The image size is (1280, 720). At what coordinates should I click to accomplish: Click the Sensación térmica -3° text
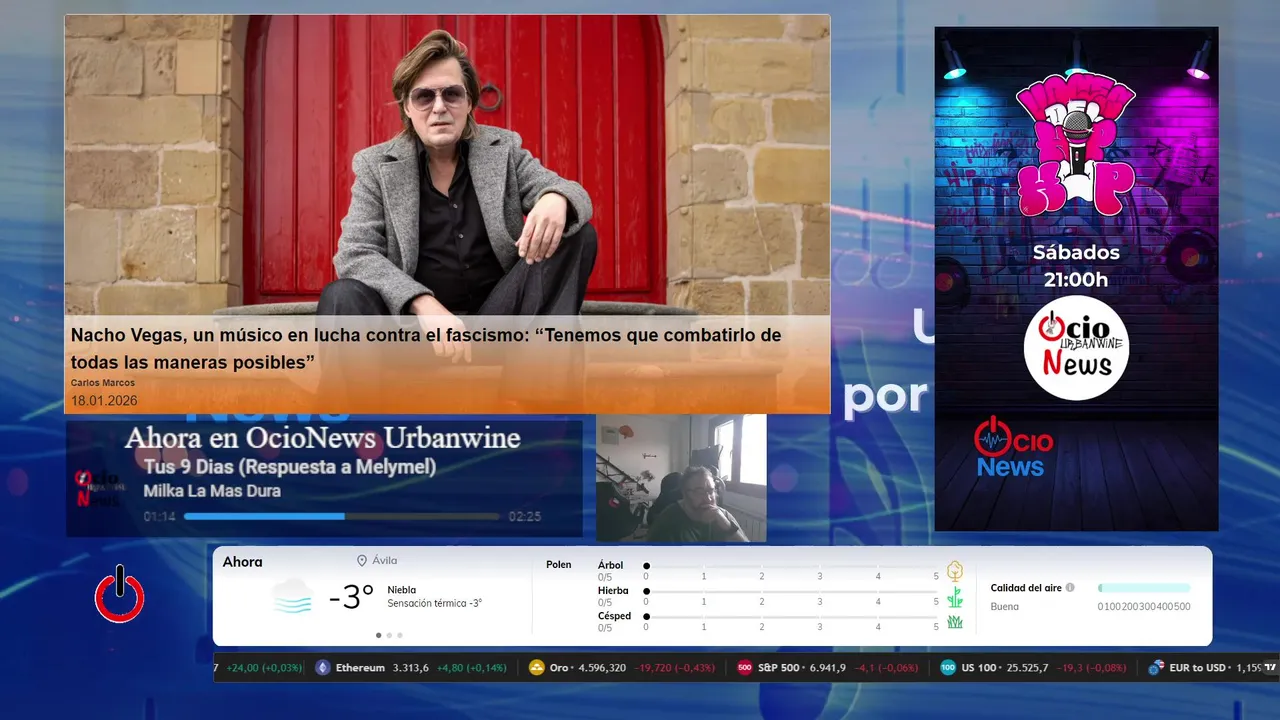pyautogui.click(x=435, y=603)
